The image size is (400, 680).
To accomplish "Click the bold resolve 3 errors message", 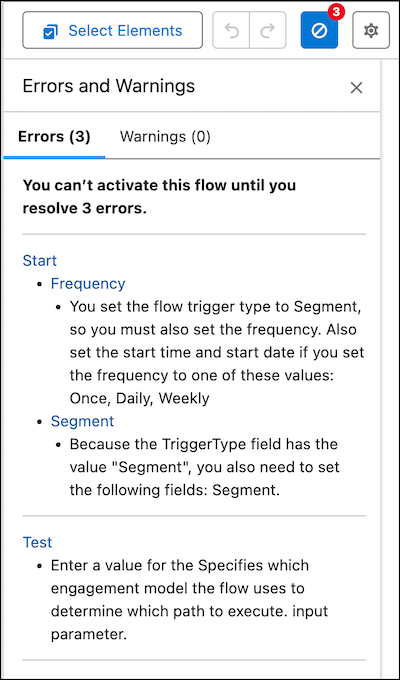I will [x=159, y=197].
